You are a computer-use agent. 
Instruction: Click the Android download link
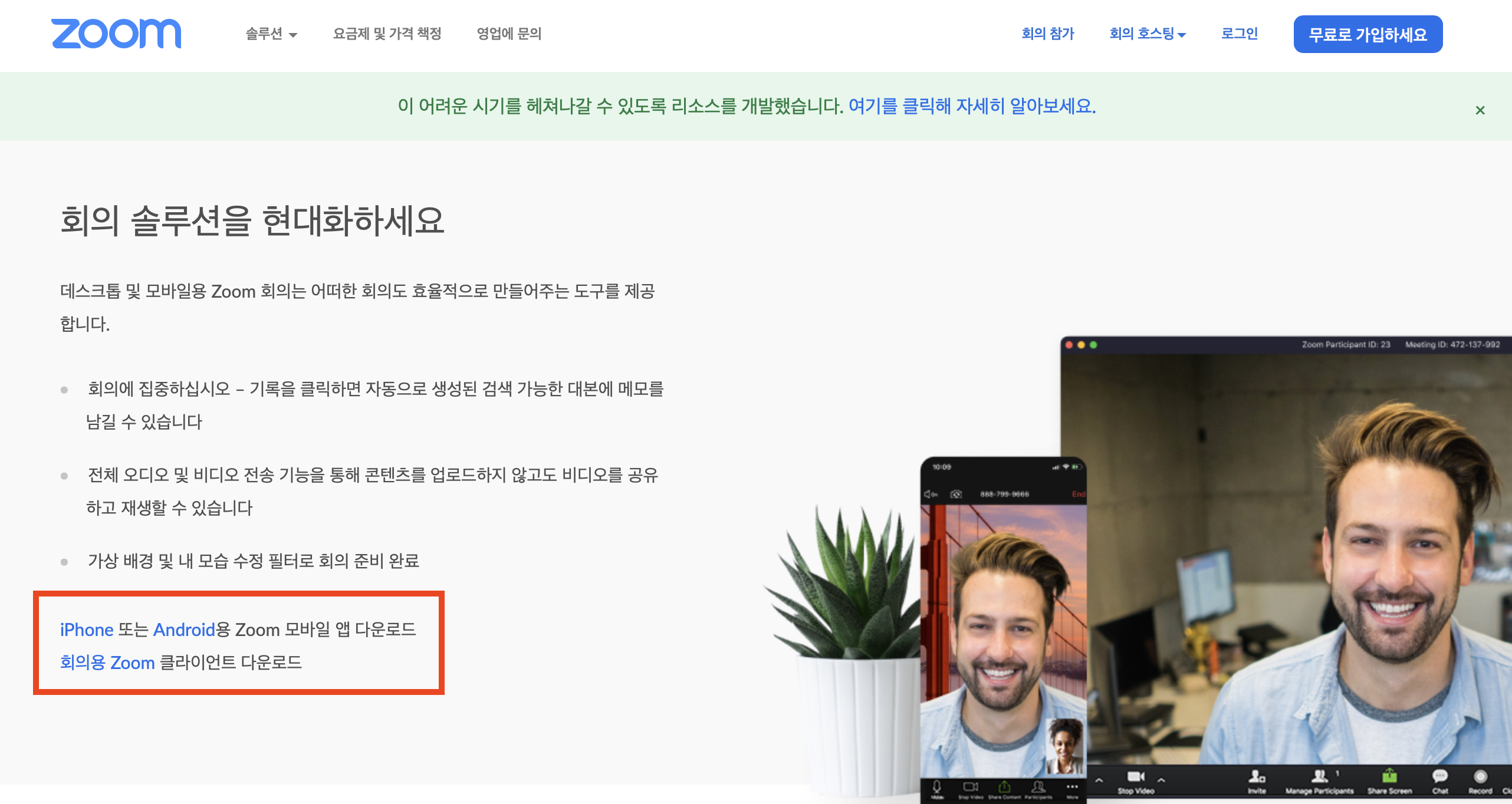click(184, 630)
